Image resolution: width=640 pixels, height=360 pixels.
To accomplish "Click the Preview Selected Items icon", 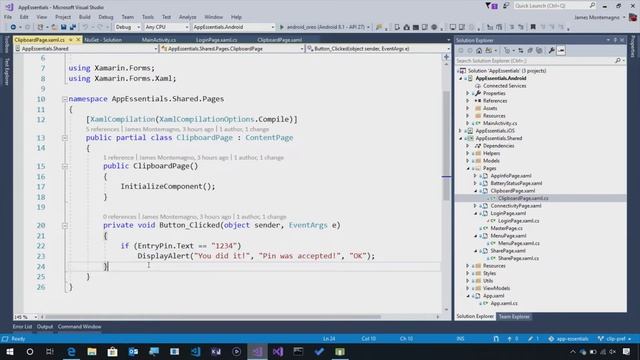I will click(561, 51).
